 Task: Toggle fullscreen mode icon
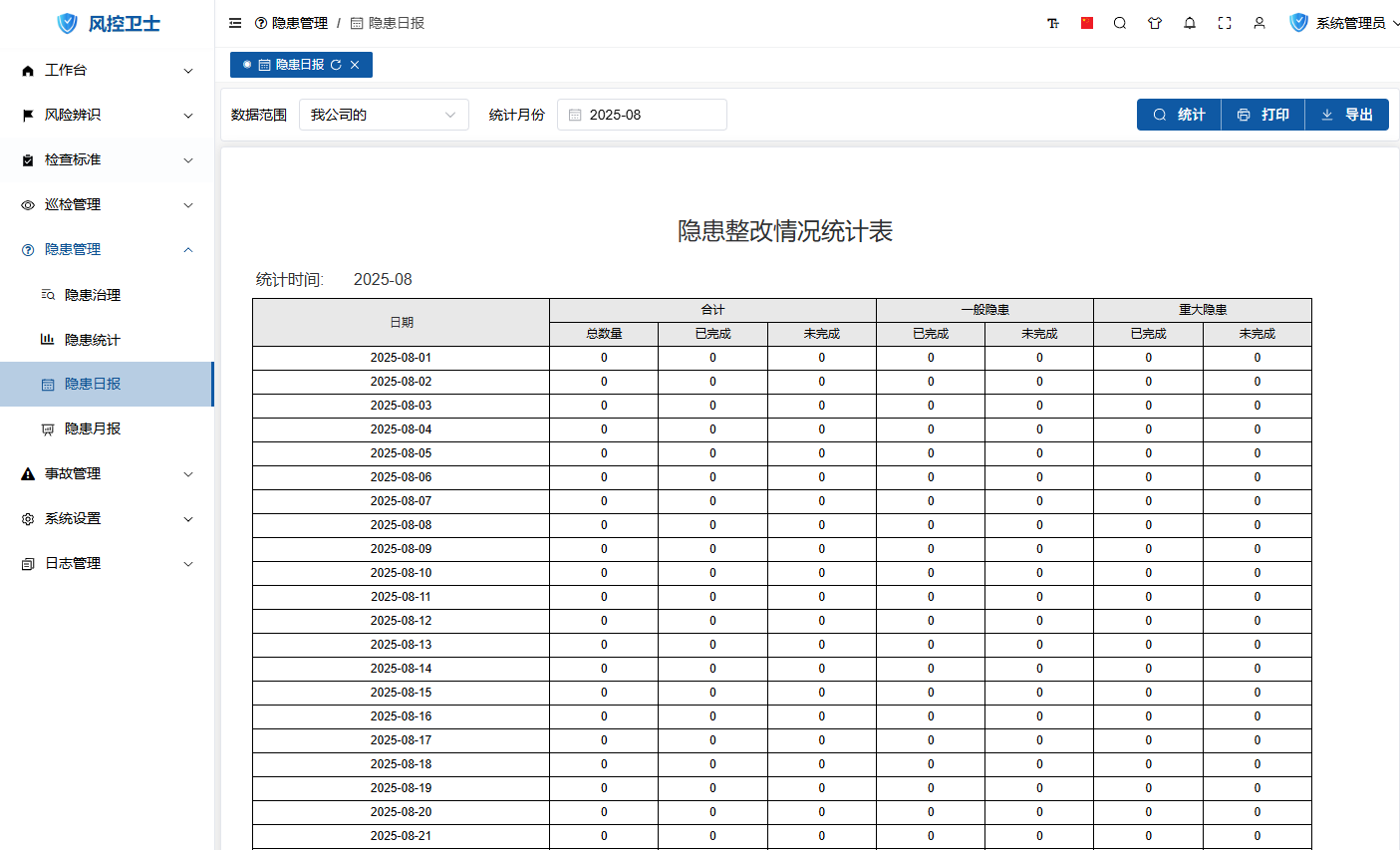(x=1225, y=23)
